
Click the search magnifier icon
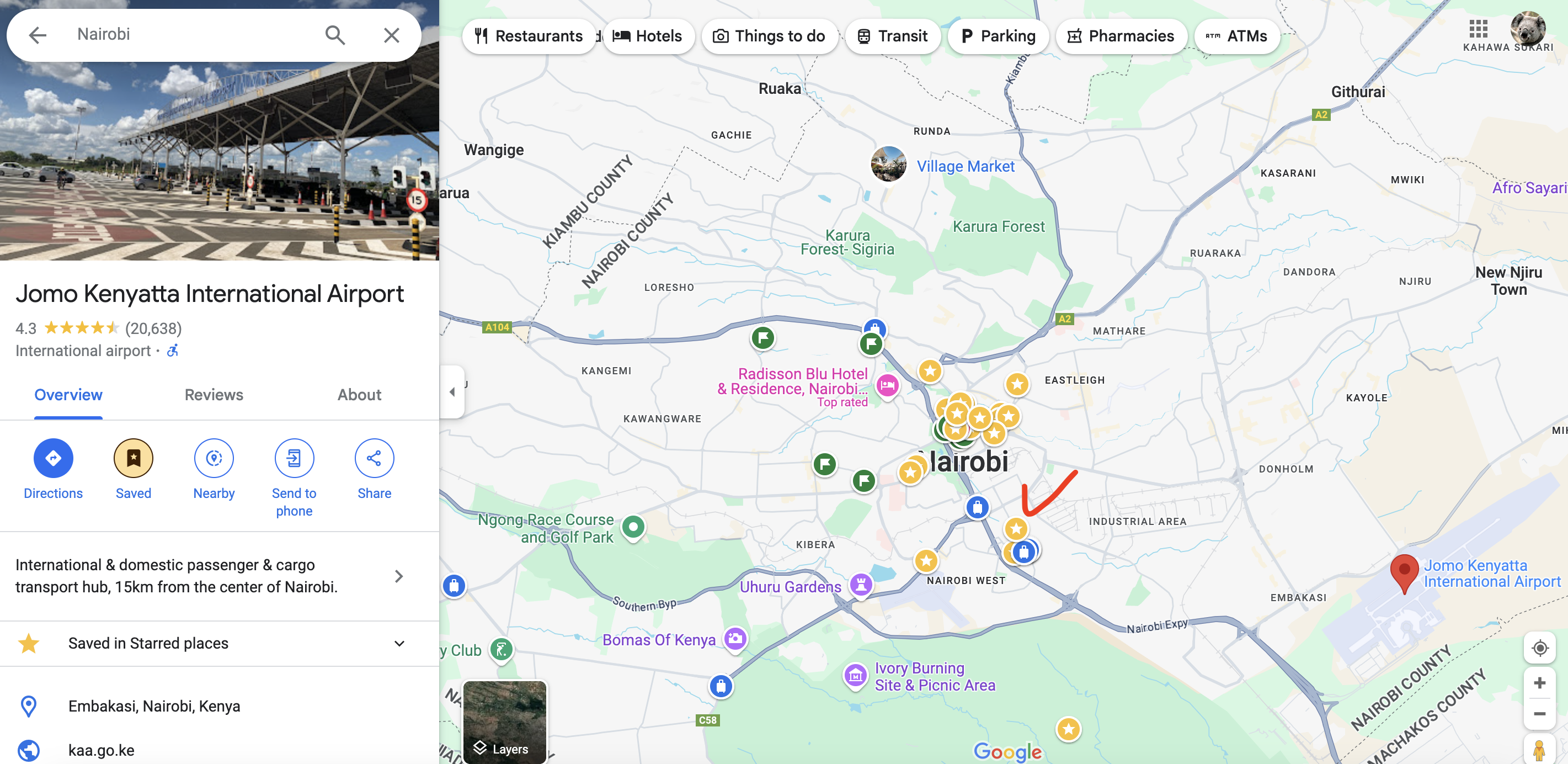(x=335, y=35)
